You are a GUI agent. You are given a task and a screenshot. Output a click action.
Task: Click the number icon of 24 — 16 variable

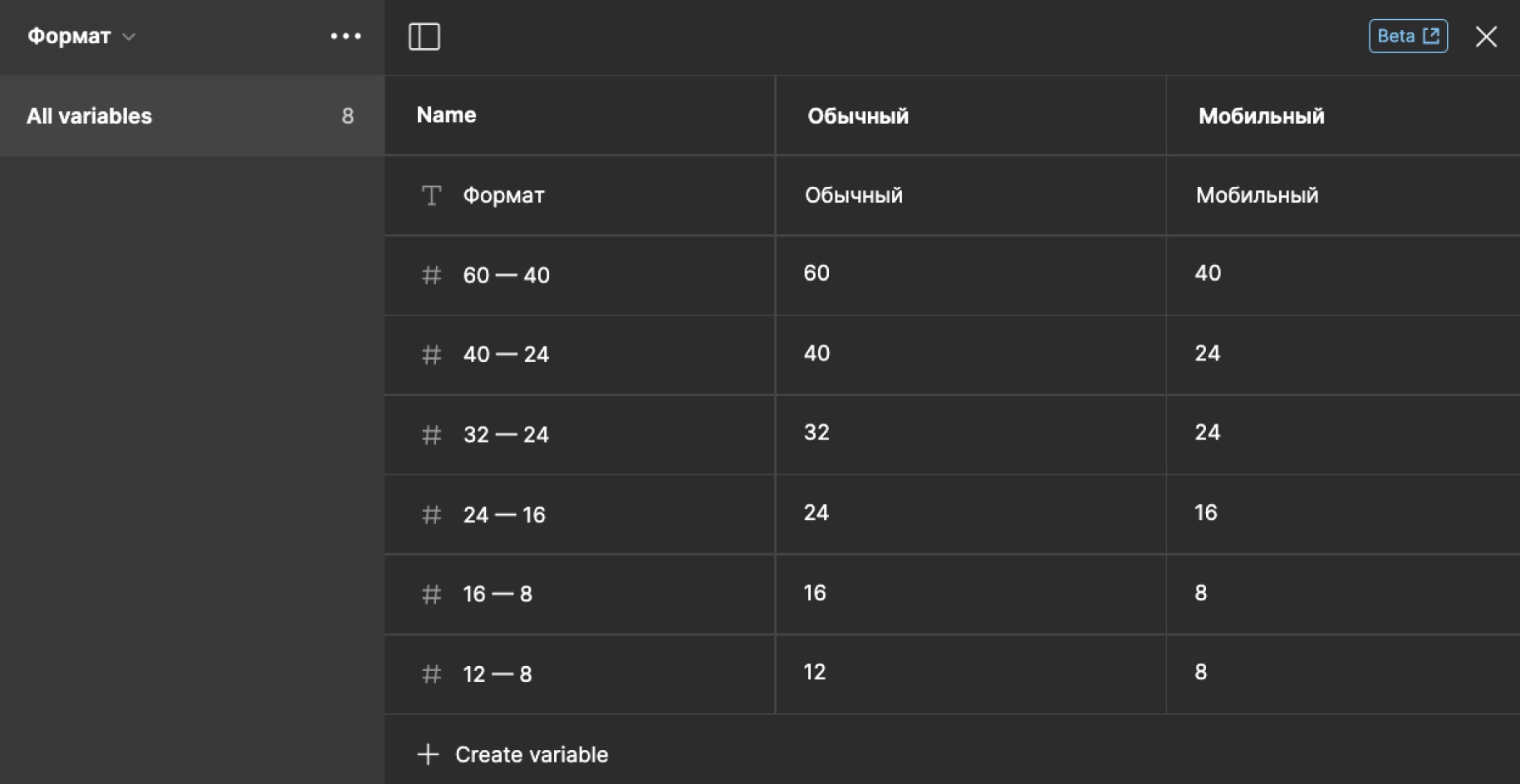pos(431,515)
